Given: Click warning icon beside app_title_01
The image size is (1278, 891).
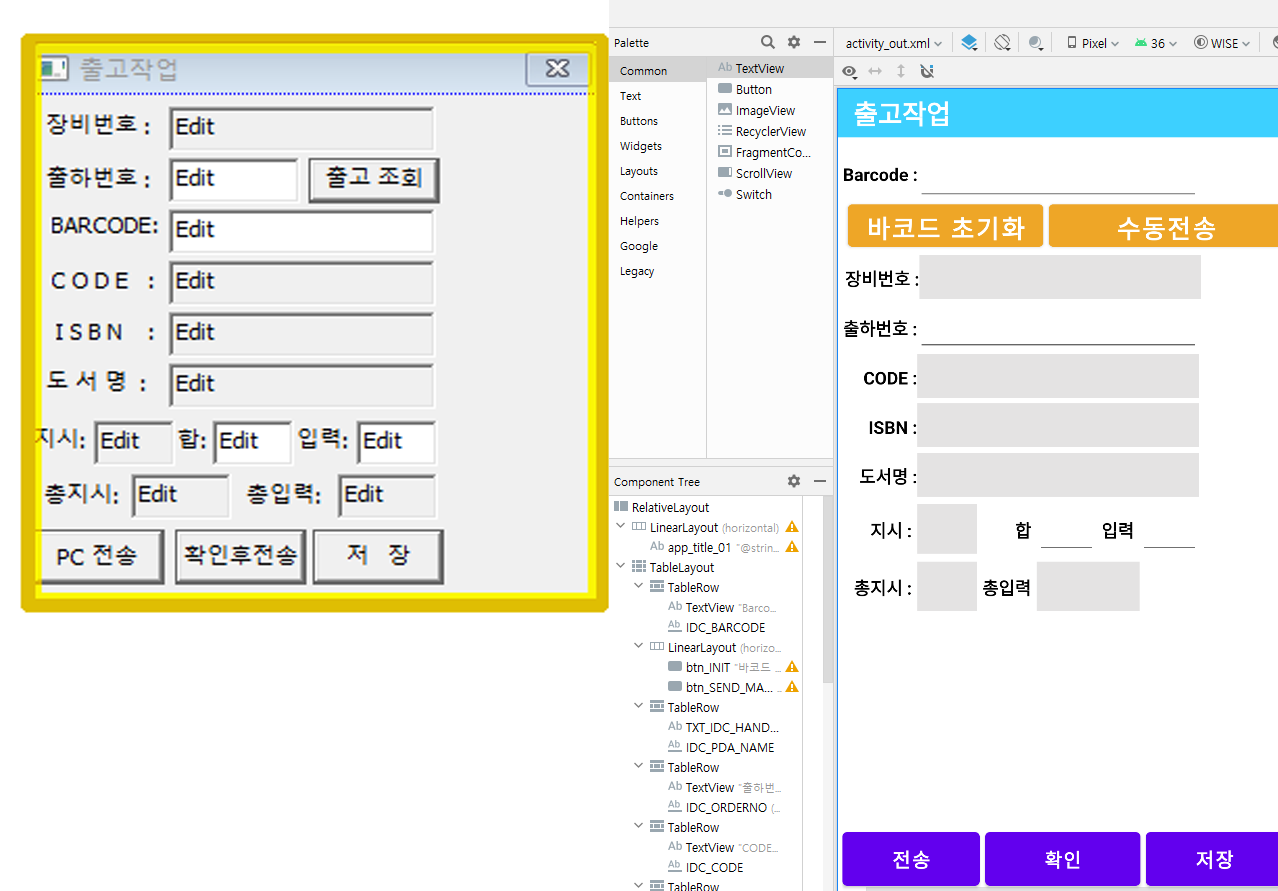Looking at the screenshot, I should tap(792, 547).
